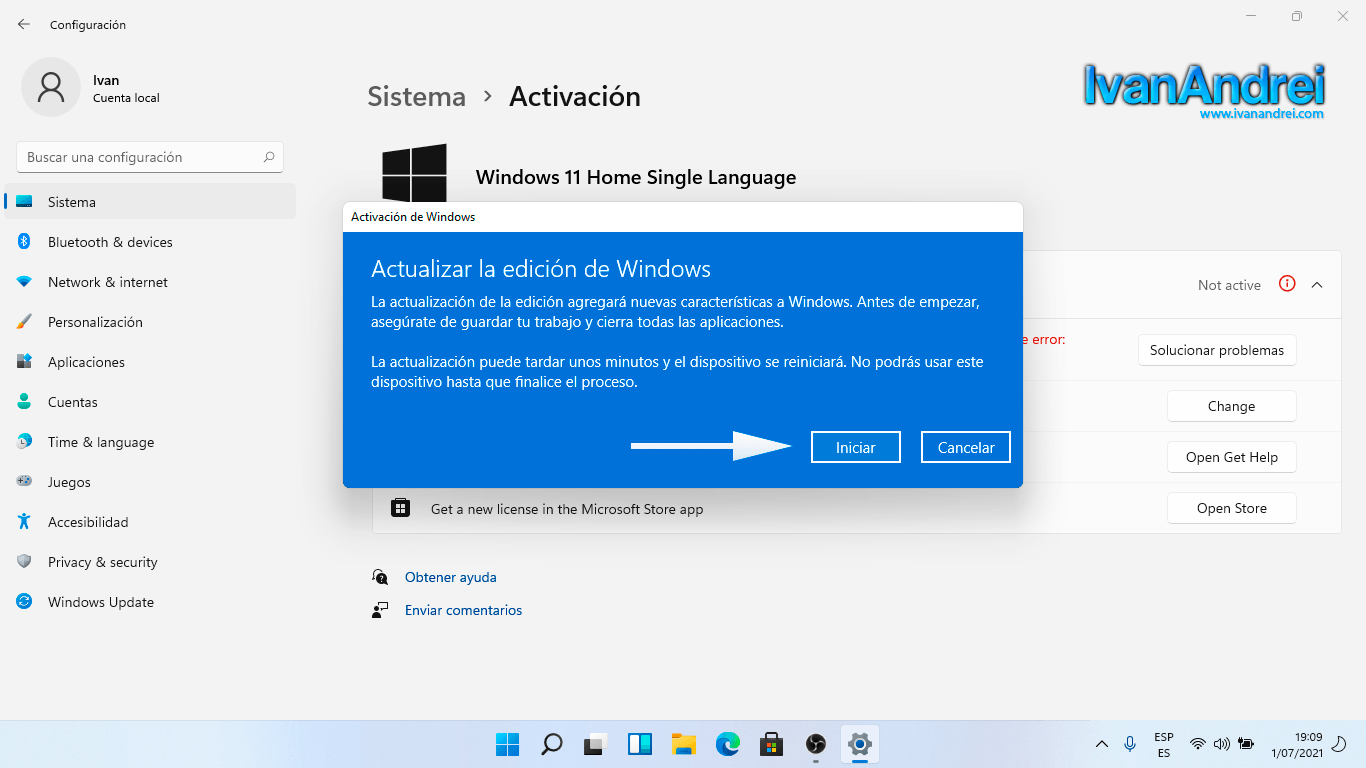The height and width of the screenshot is (768, 1366).
Task: Click the Buscar una configuración search box
Action: point(150,157)
